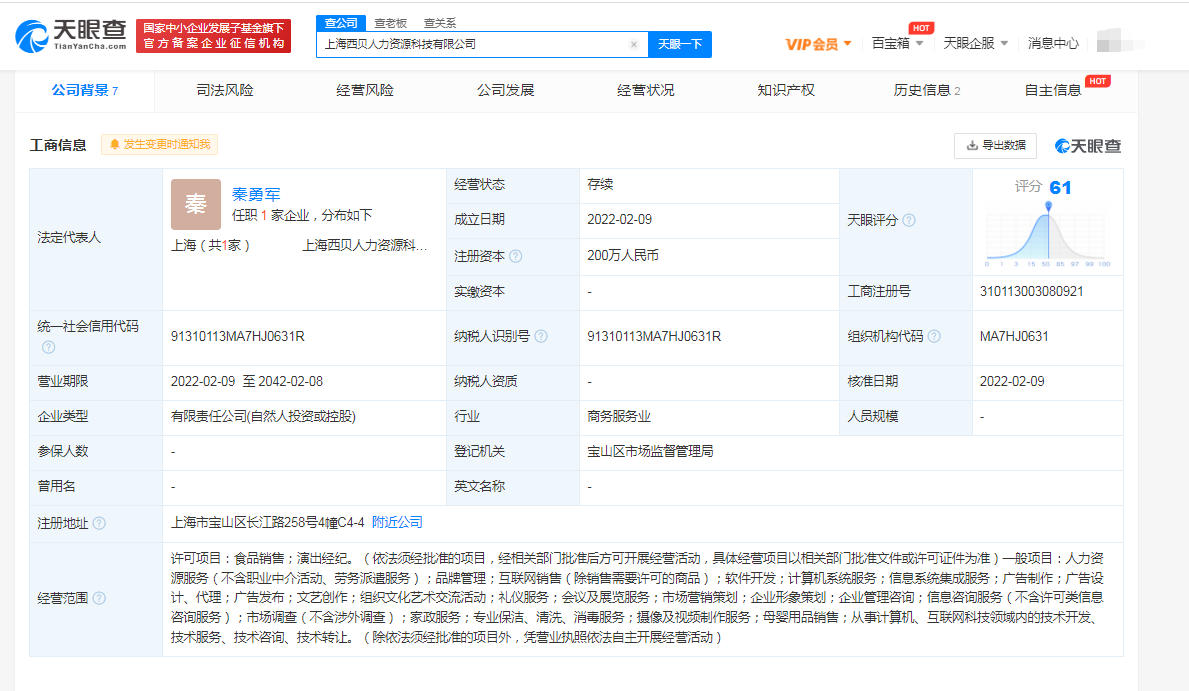Open legal representative 秦勇军 link
The image size is (1189, 691).
[x=256, y=195]
